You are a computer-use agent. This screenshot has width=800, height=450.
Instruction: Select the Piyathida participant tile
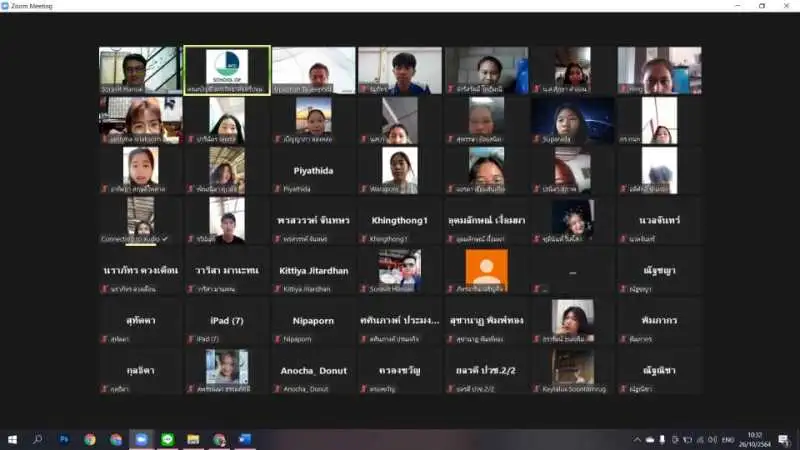tap(313, 170)
